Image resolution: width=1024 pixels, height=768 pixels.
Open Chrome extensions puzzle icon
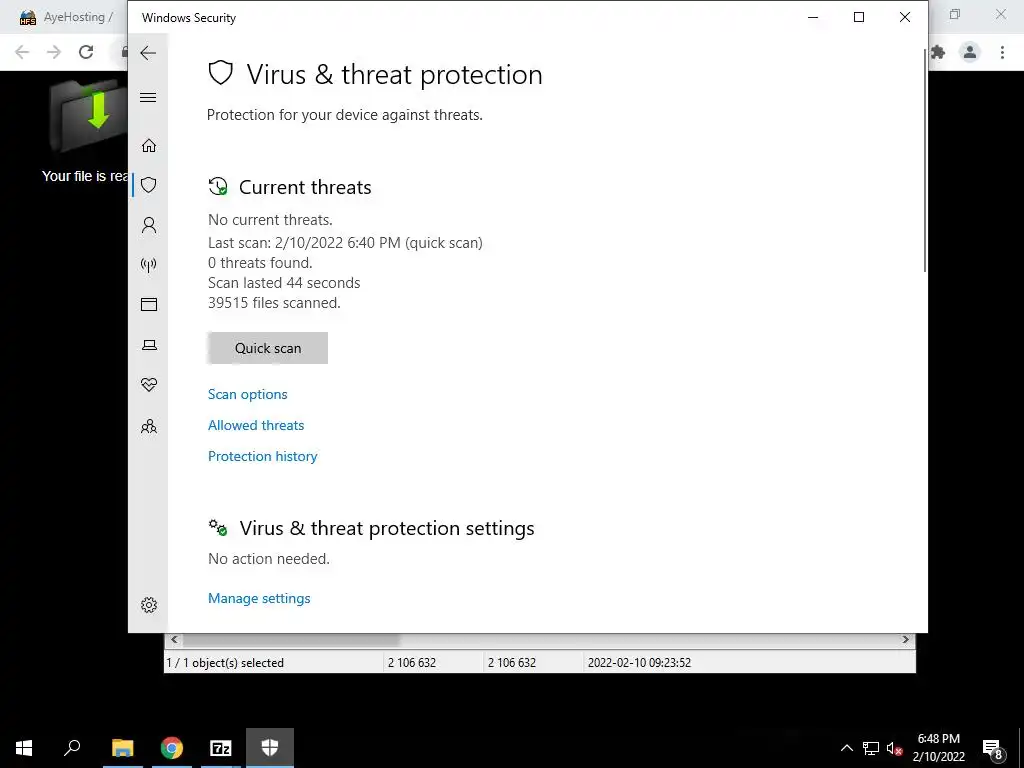click(x=938, y=52)
